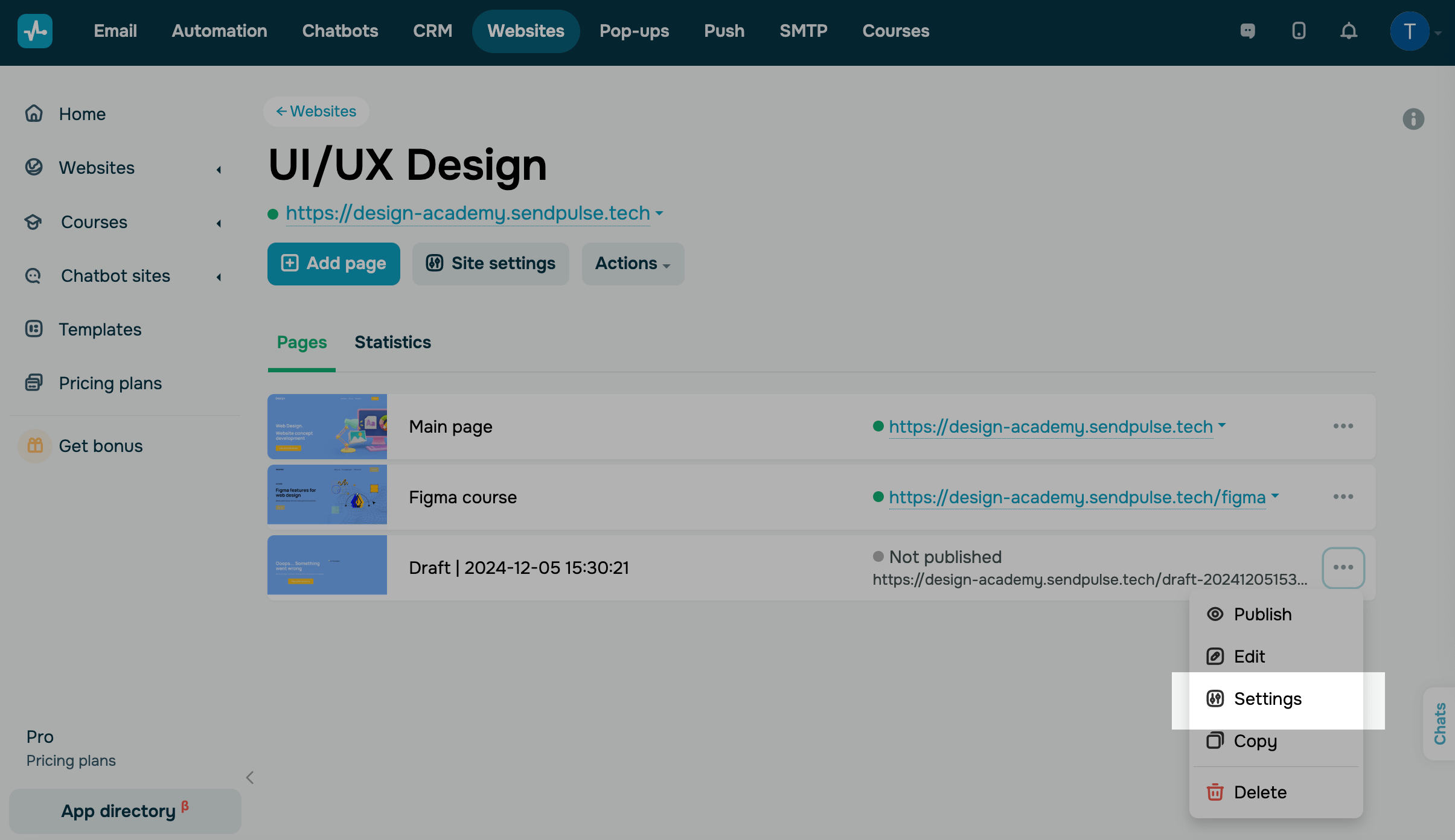Click the mobile phone icon in header
The image size is (1455, 840).
[x=1298, y=31]
